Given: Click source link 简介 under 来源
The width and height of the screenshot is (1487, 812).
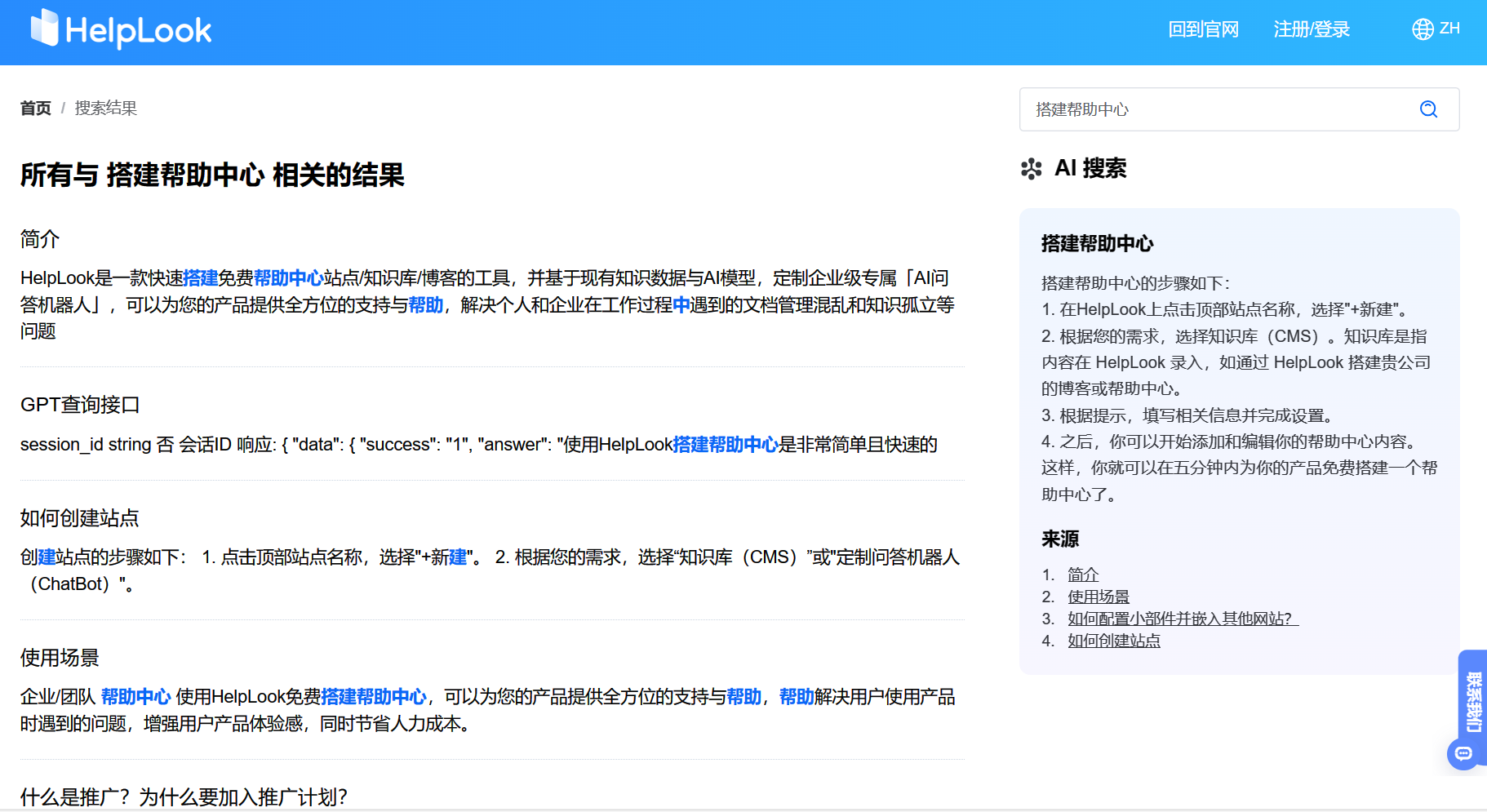Looking at the screenshot, I should (1083, 575).
